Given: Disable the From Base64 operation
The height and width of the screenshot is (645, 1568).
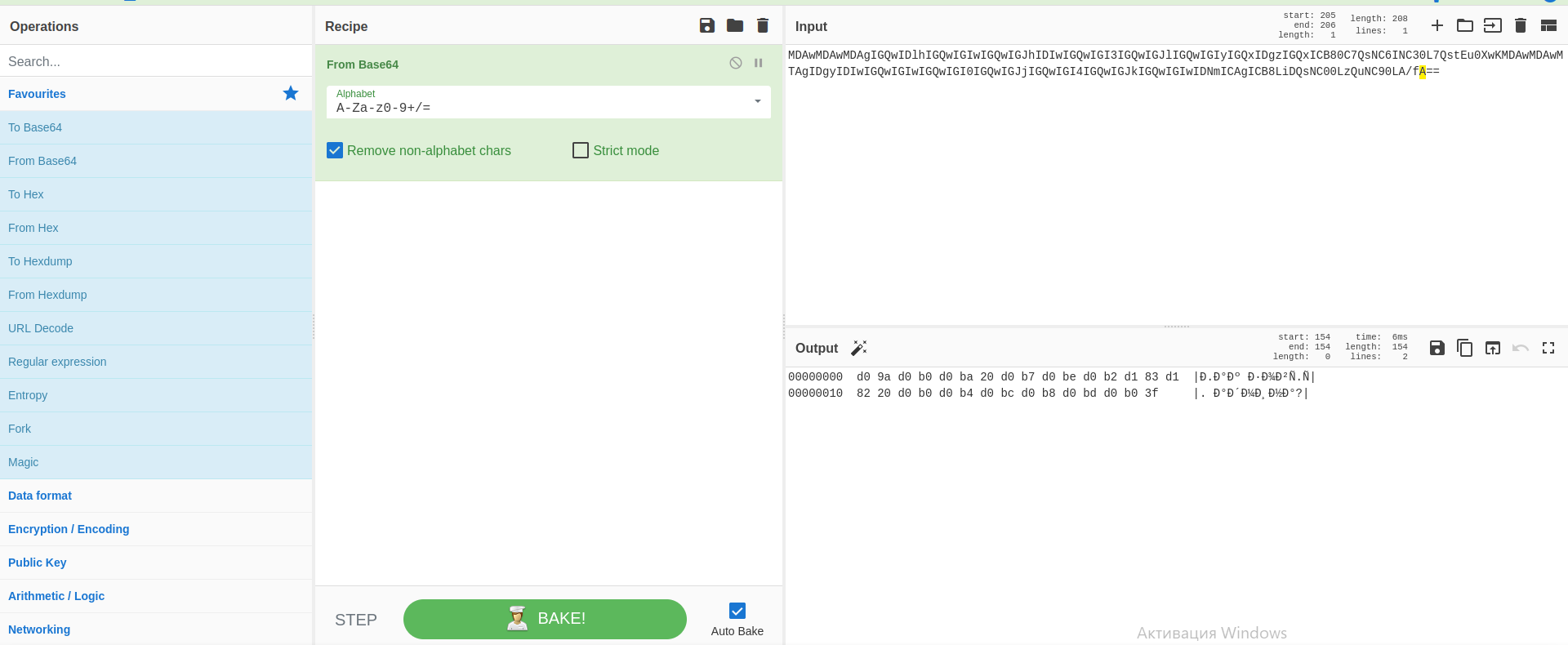Looking at the screenshot, I should coord(736,63).
